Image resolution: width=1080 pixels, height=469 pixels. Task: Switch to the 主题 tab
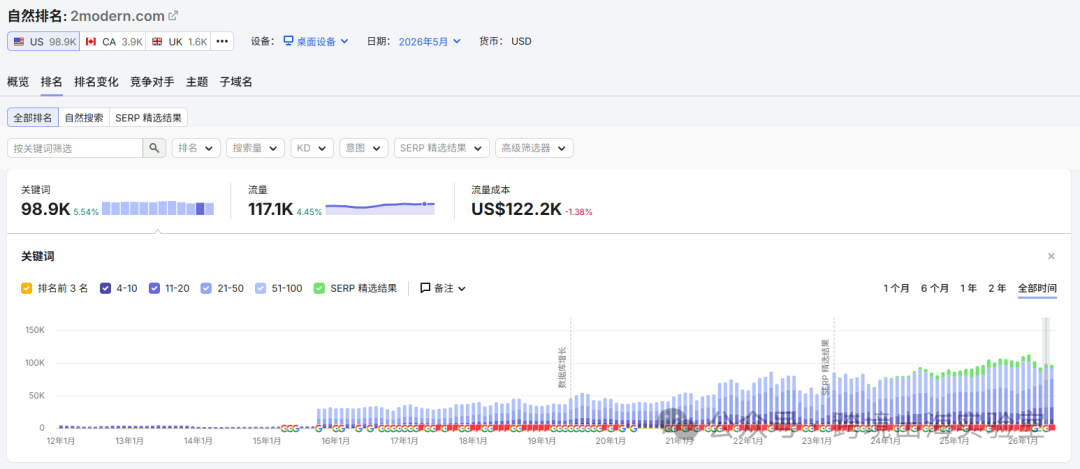(x=197, y=82)
